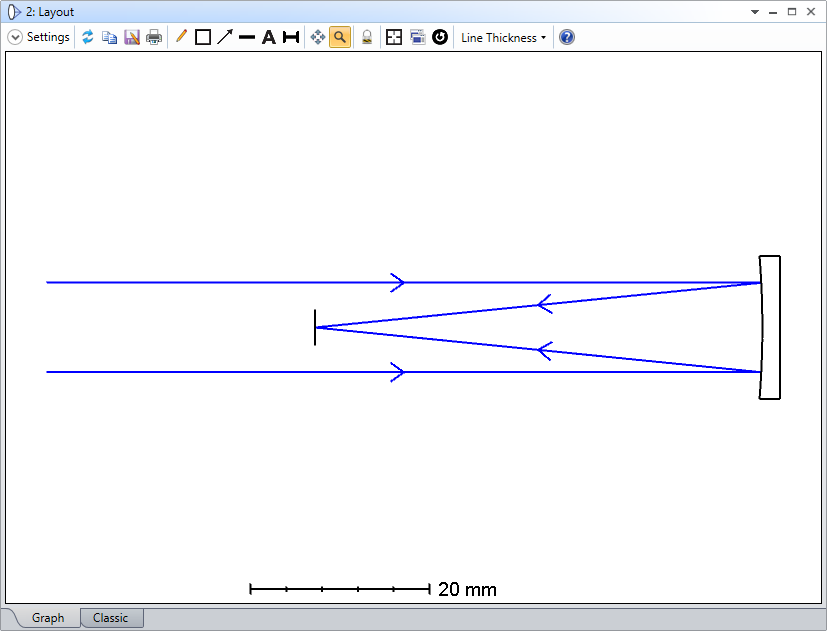Click the circular reset view icon
Viewport: 827px width, 631px height.
tap(440, 37)
